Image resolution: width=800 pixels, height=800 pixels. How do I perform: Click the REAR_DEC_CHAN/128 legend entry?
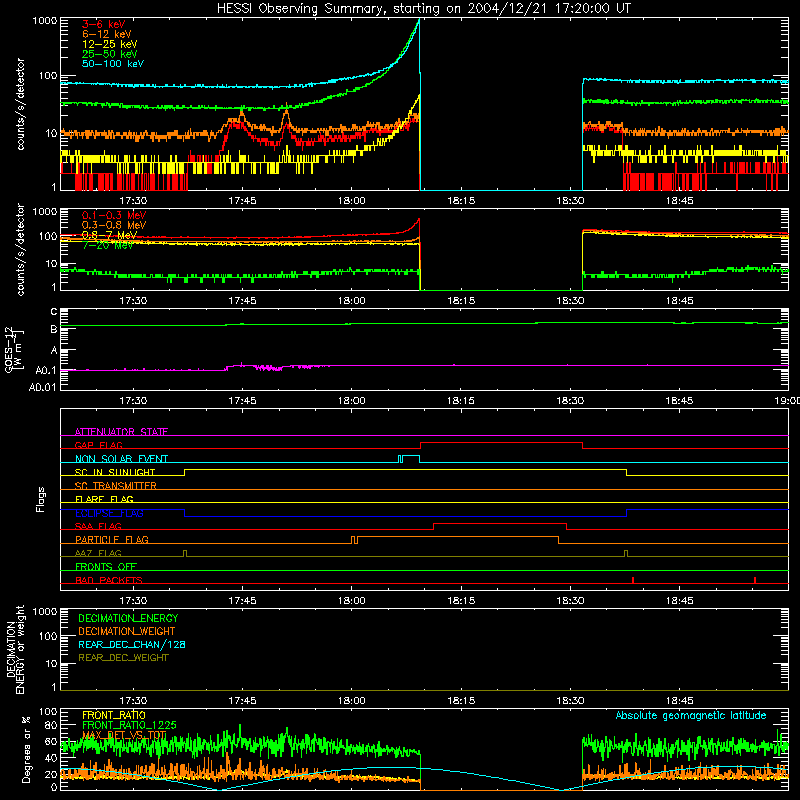click(132, 644)
